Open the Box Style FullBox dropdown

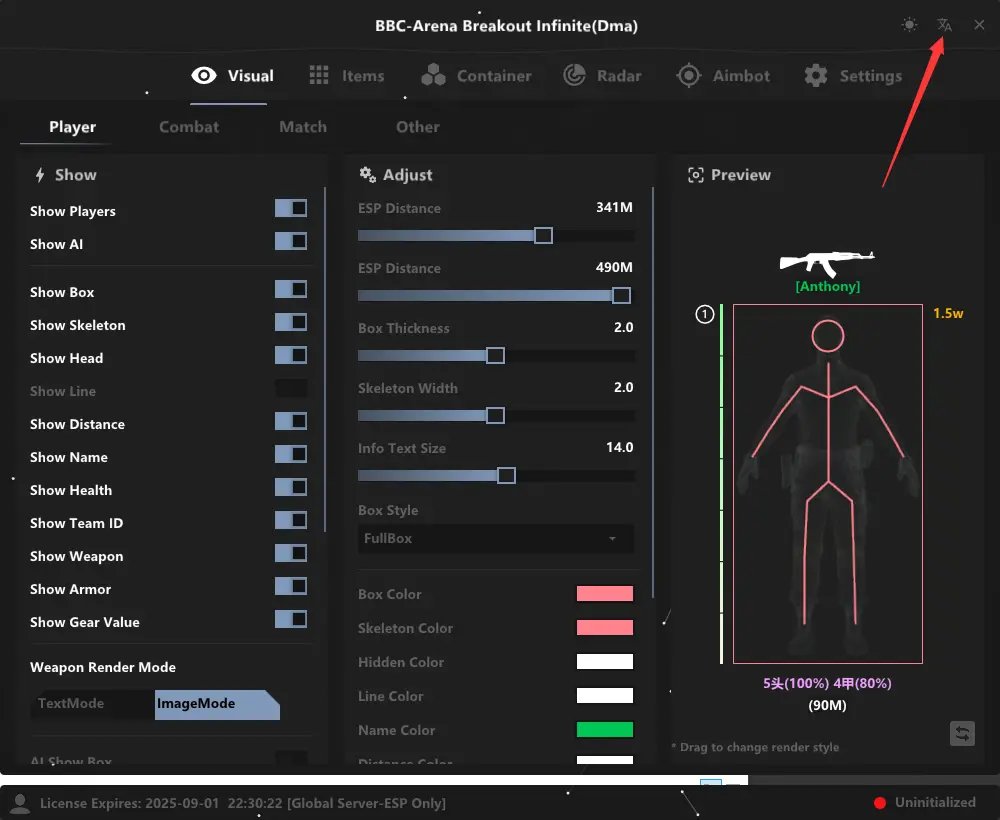tap(495, 538)
